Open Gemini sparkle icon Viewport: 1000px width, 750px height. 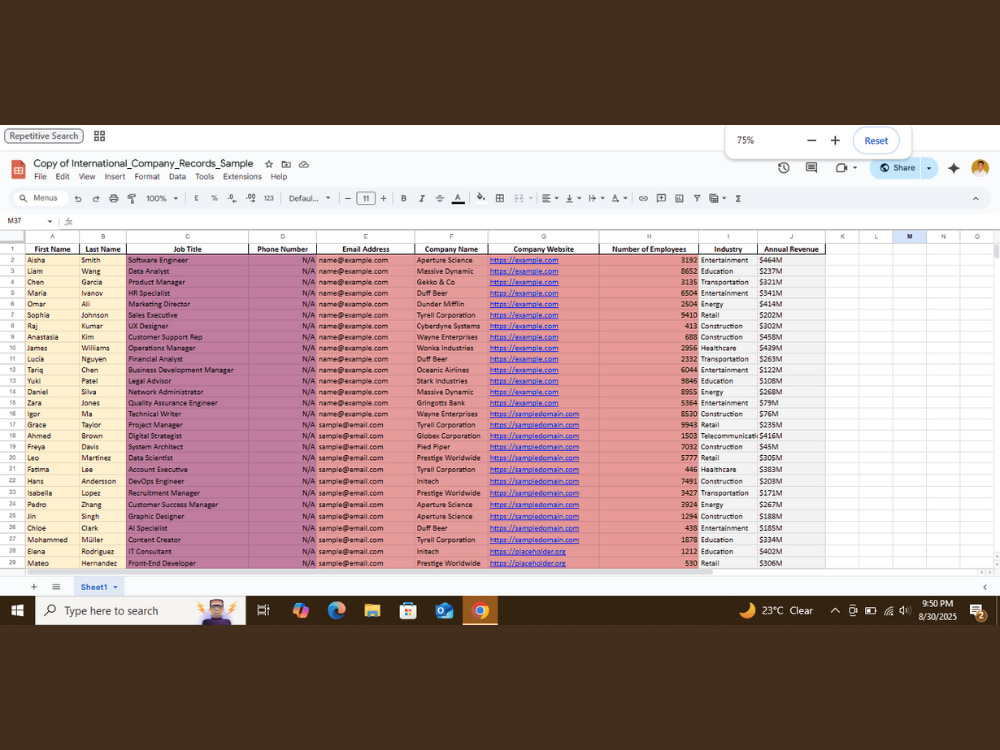tap(953, 168)
